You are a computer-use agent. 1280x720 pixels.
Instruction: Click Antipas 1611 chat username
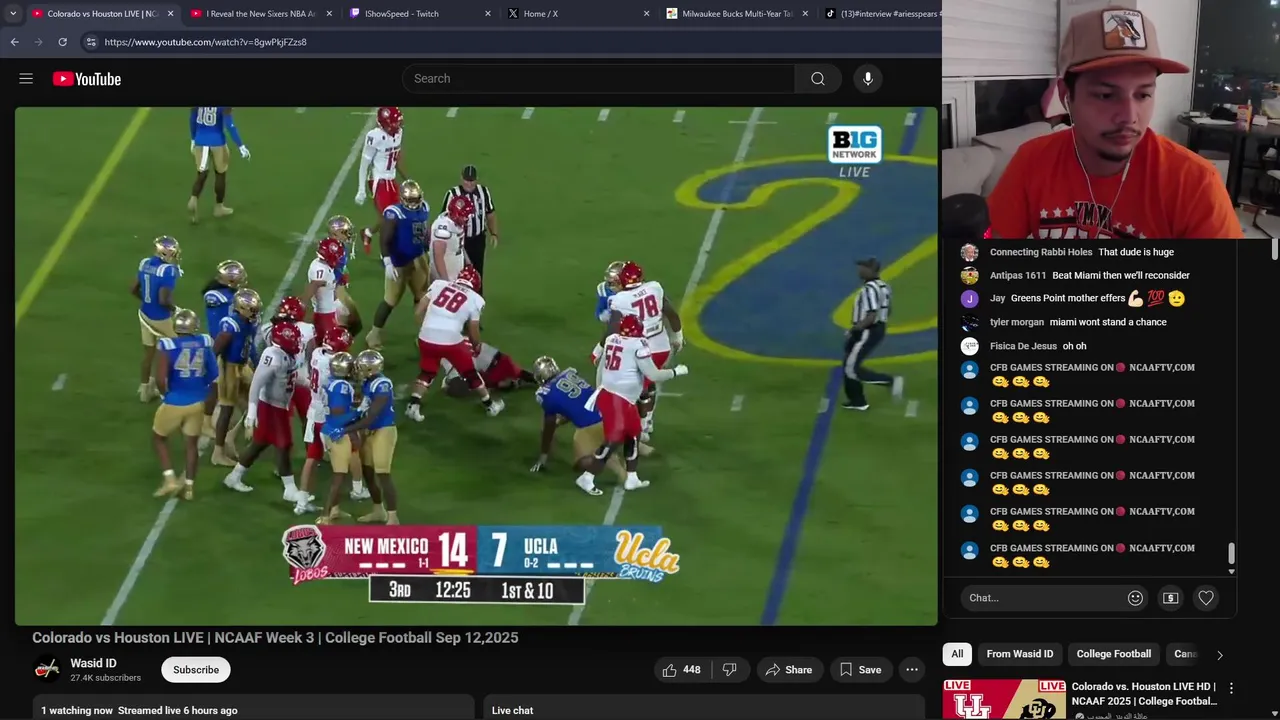point(1018,276)
